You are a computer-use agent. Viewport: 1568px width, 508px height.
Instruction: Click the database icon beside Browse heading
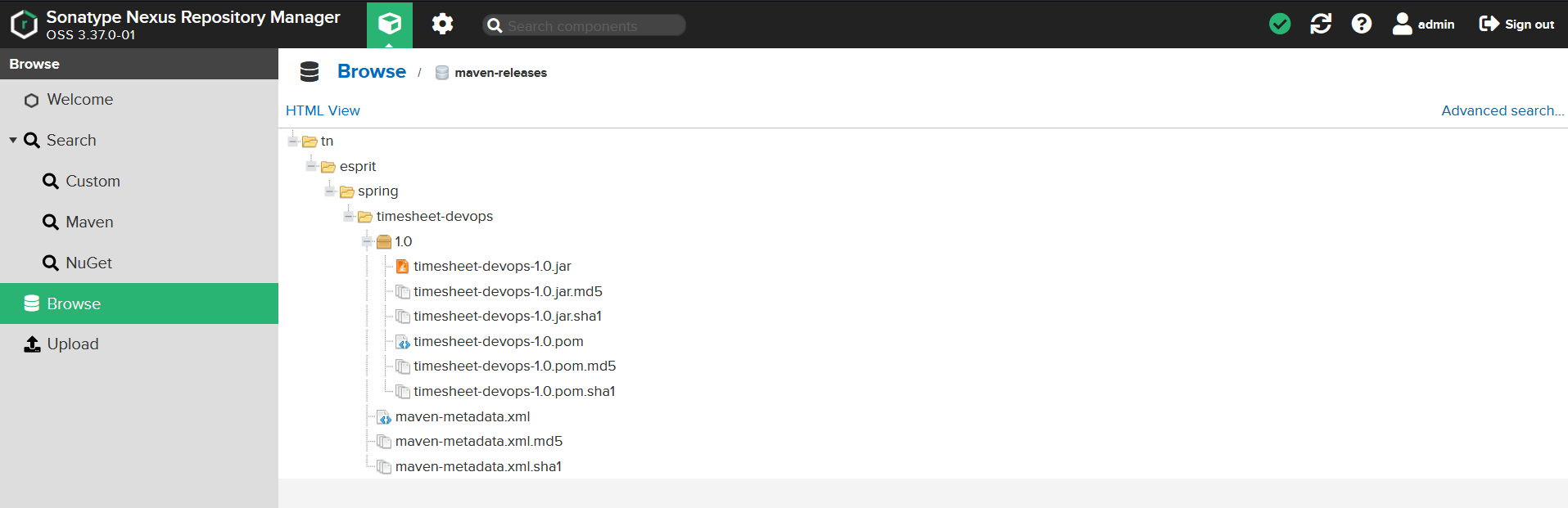click(310, 72)
